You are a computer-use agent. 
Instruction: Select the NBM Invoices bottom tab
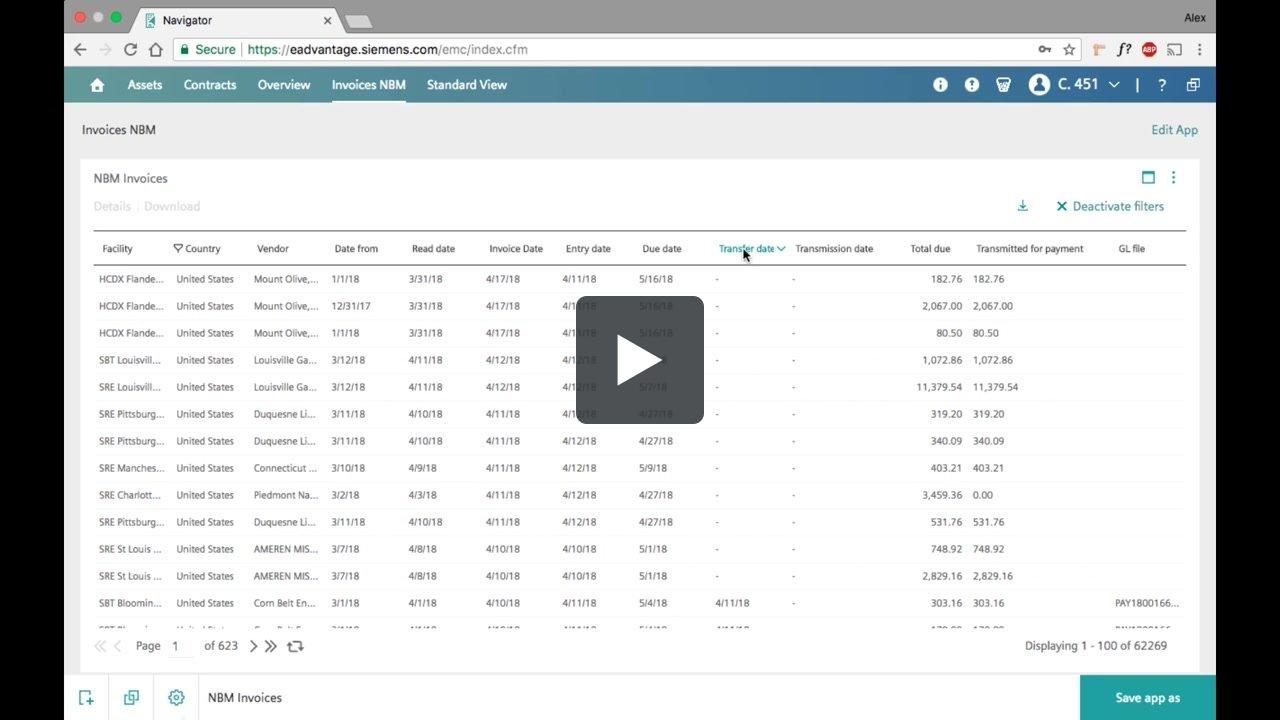point(245,698)
